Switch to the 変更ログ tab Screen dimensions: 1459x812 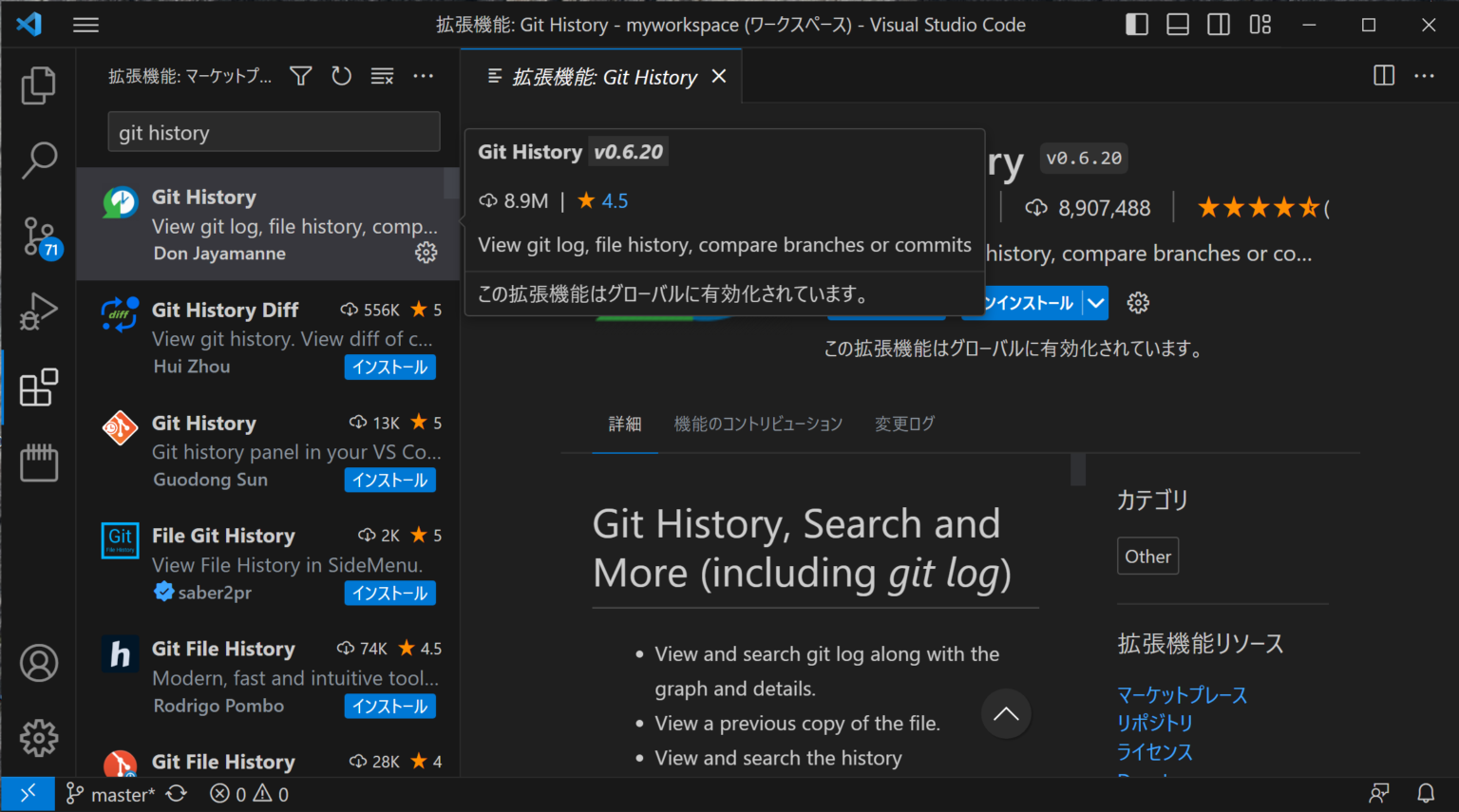903,424
